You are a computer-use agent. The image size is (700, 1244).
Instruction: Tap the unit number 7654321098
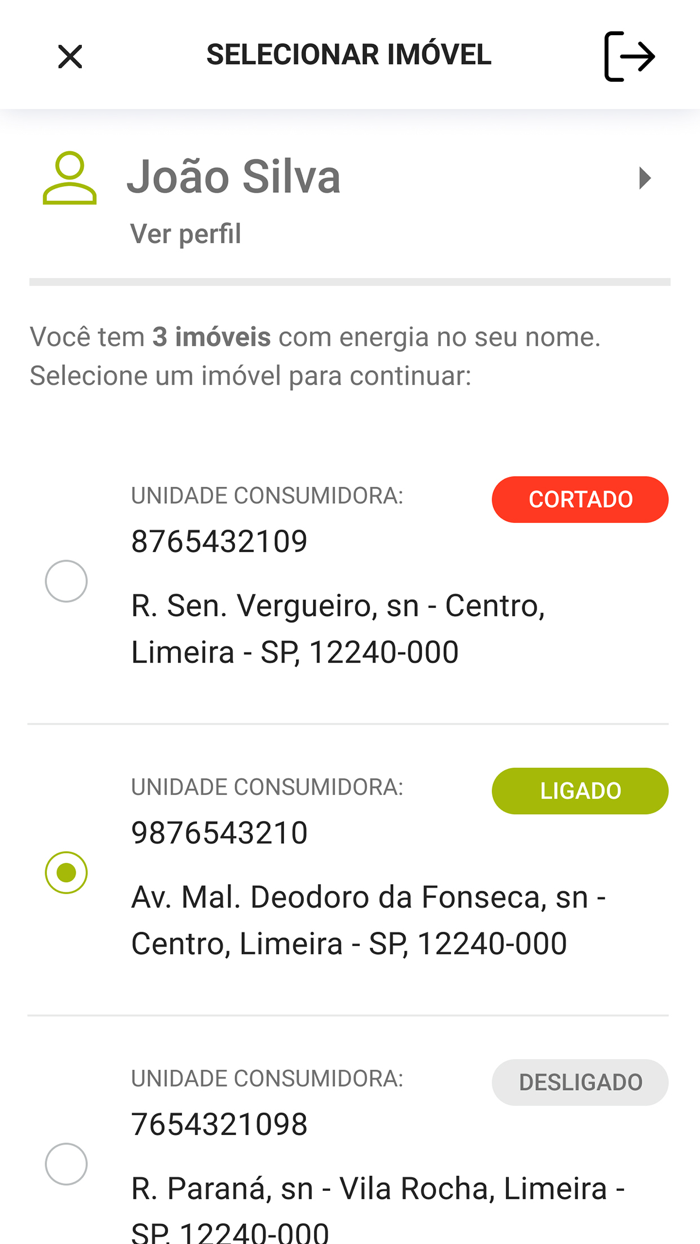click(x=219, y=1124)
